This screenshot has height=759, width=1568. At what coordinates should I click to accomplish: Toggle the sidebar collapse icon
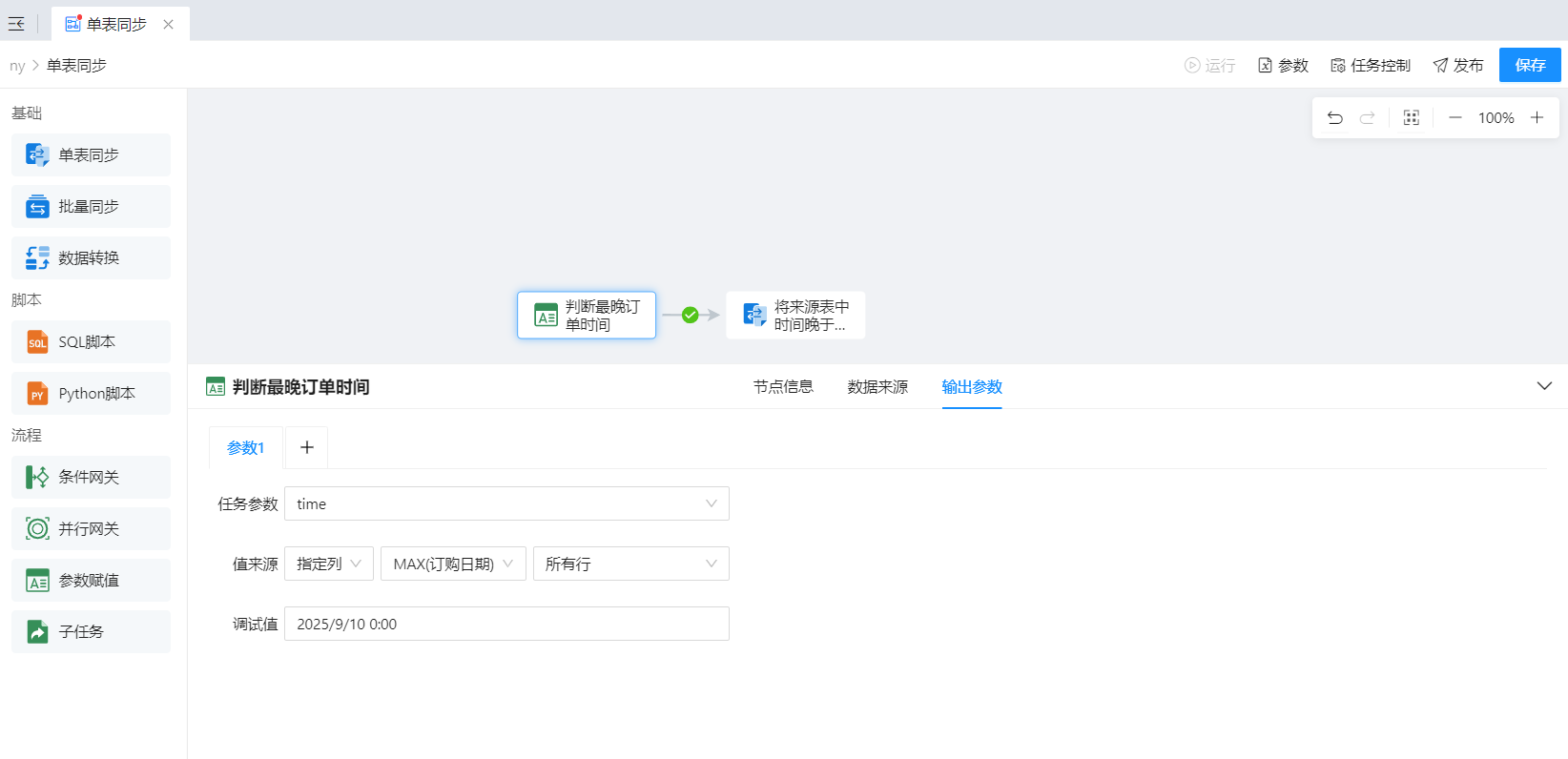pos(16,24)
